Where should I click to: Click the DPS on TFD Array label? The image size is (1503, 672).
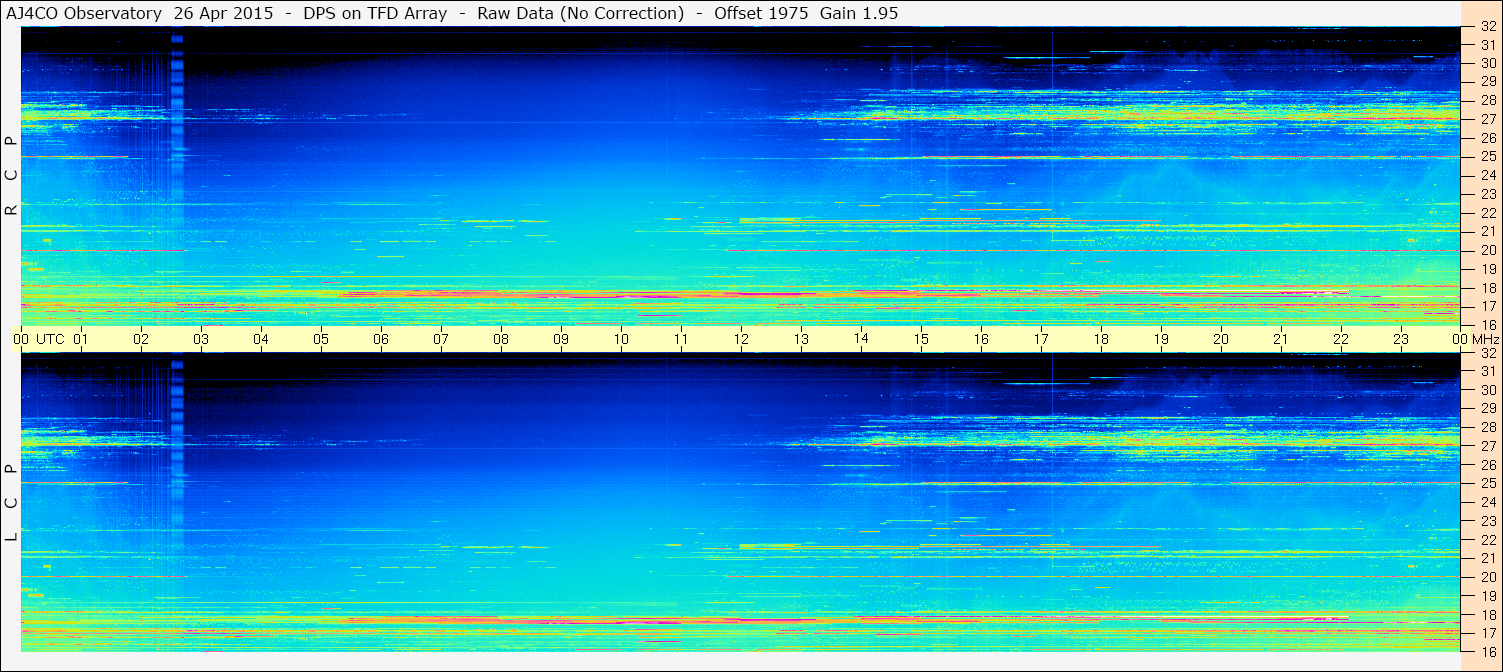pos(375,13)
